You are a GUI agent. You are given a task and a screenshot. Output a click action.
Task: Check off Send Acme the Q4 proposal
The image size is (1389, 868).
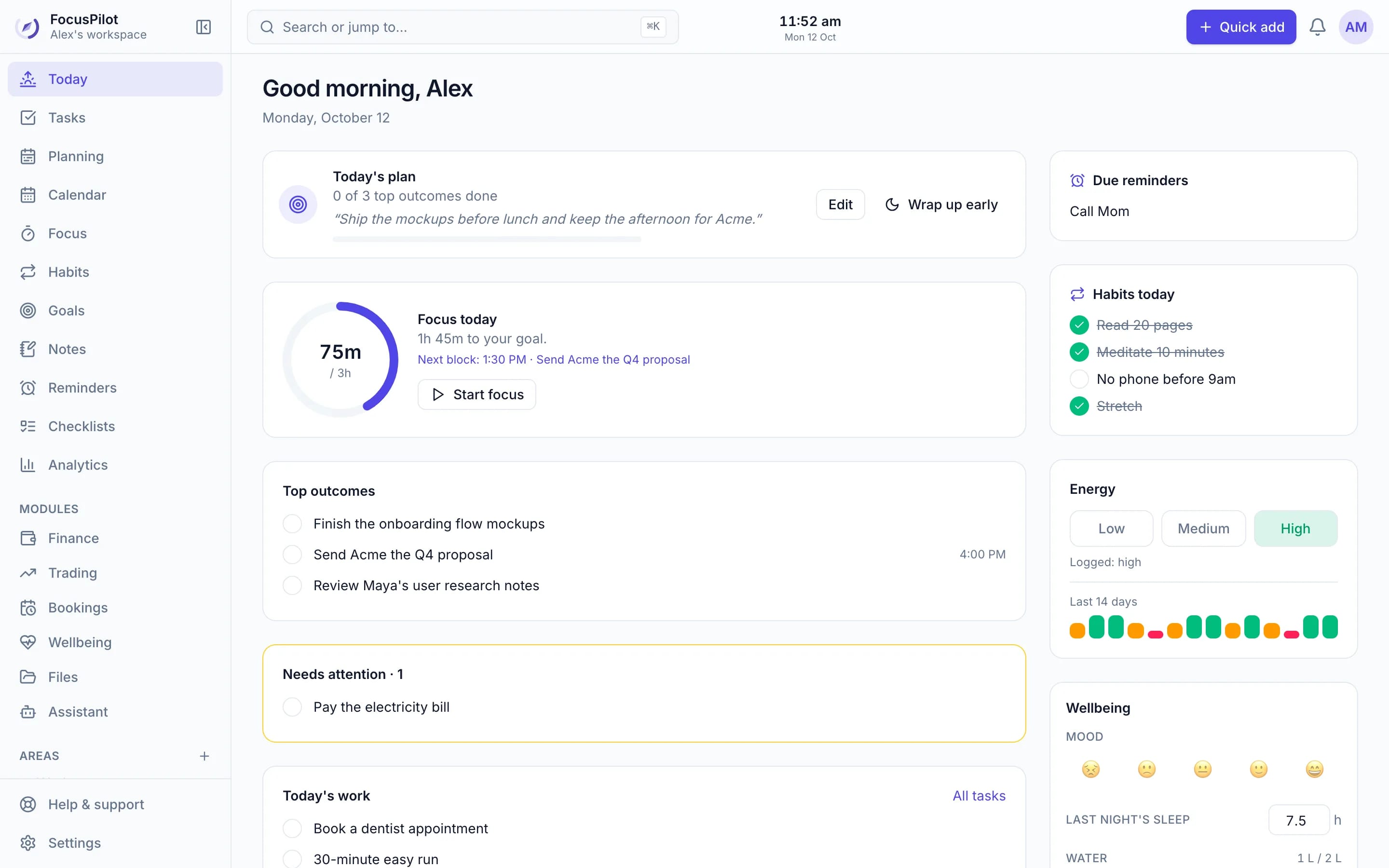[x=292, y=555]
